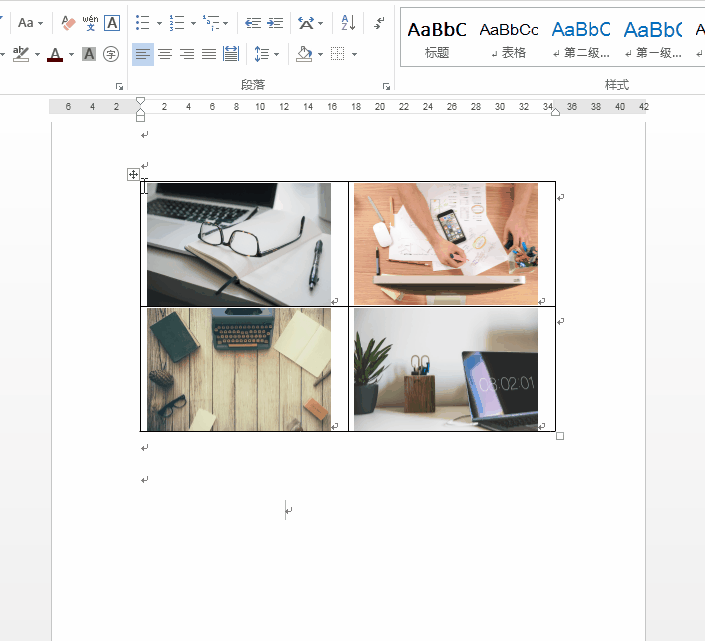Viewport: 705px width, 641px height.
Task: Click the table move handle
Action: pyautogui.click(x=133, y=174)
